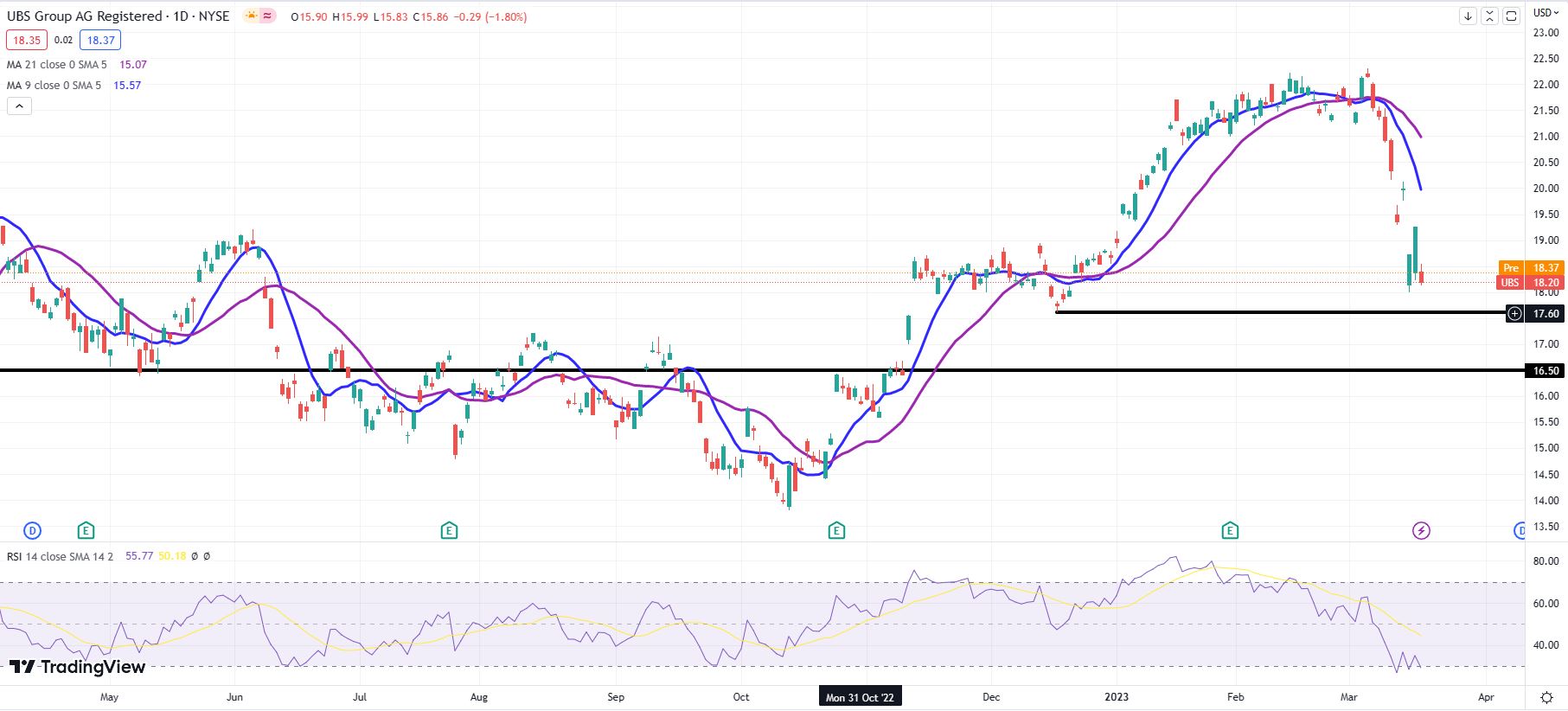Click the orange Pre 18.37 price label
The height and width of the screenshot is (711, 1568).
[1531, 268]
